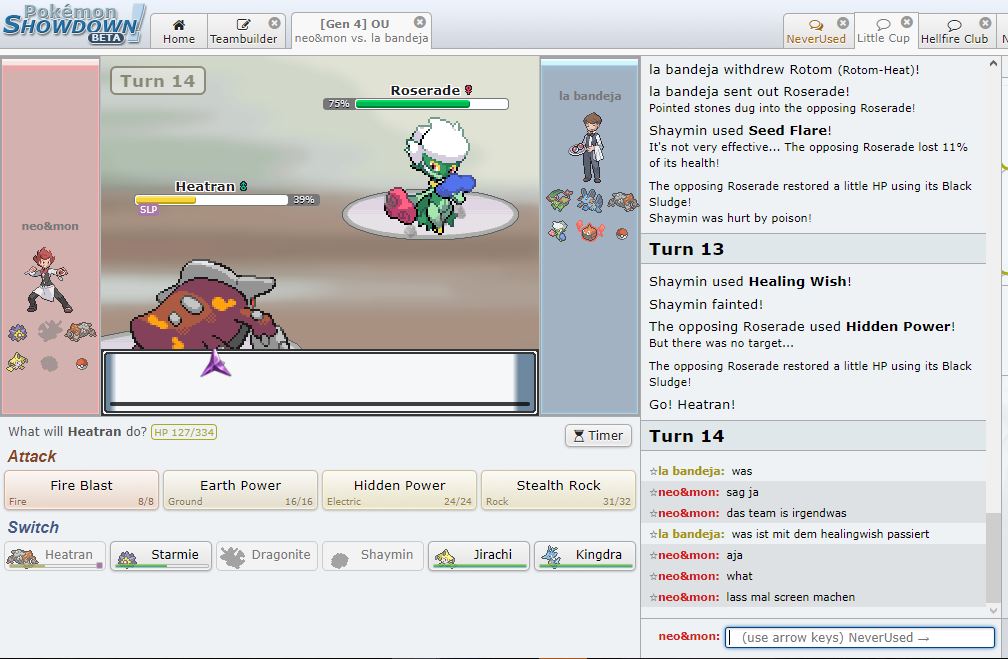Click the Pokémon Showdown logo
1008x659 pixels.
pyautogui.click(x=74, y=24)
